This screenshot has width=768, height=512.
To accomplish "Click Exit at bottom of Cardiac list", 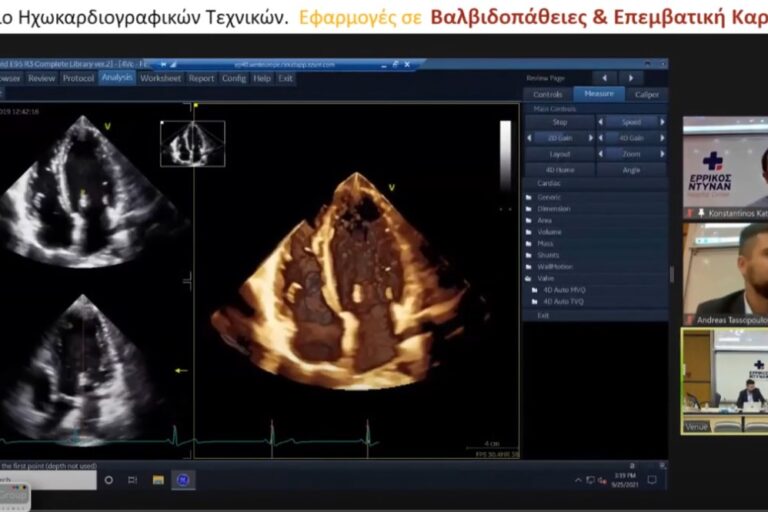I will [543, 316].
